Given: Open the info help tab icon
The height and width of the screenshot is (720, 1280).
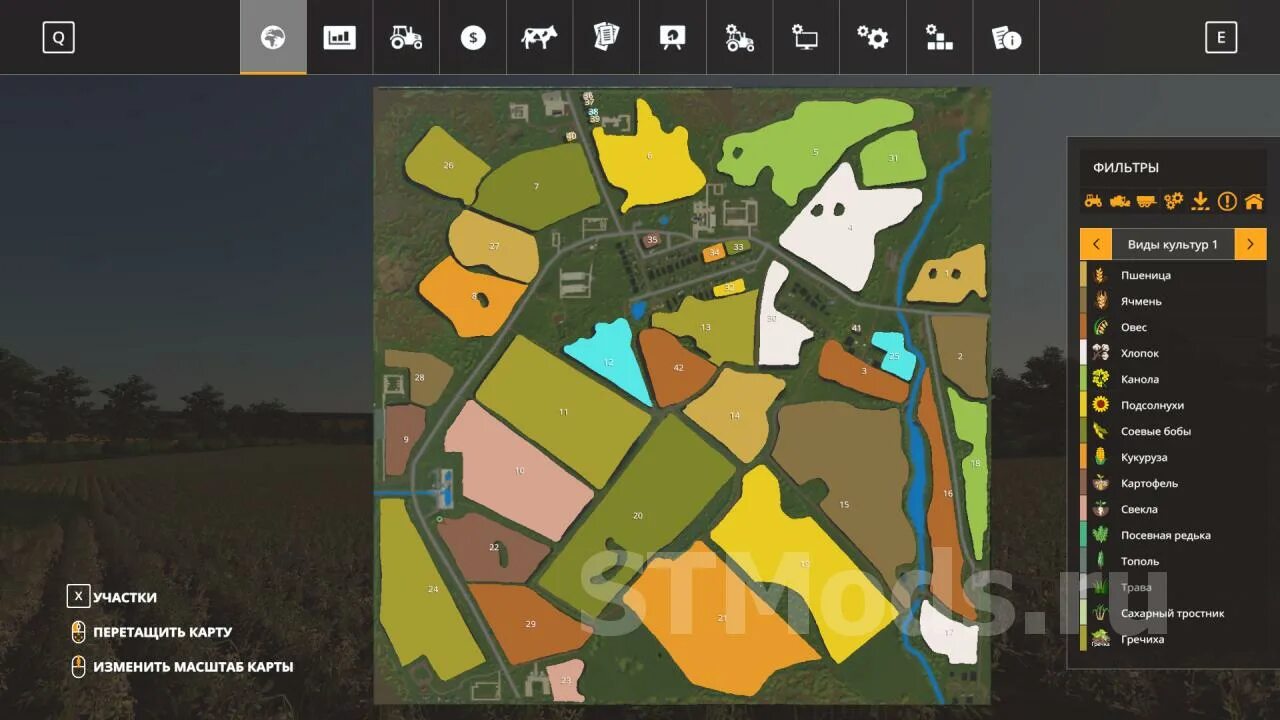Looking at the screenshot, I should 1006,38.
